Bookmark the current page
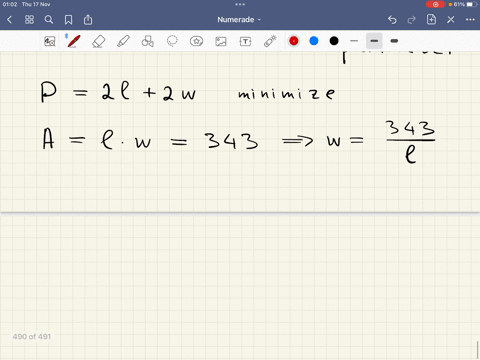The image size is (480, 360). (x=68, y=20)
